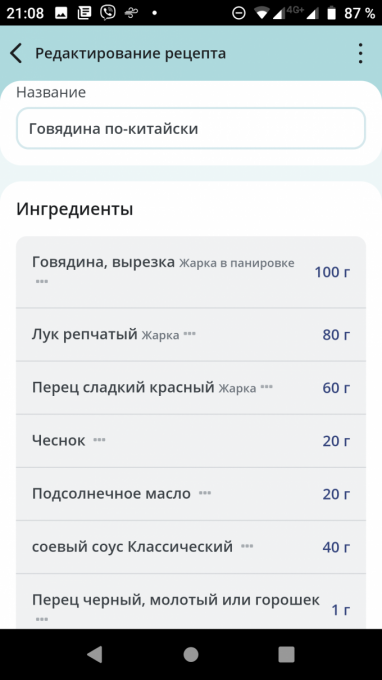The image size is (382, 680).
Task: Change the 100 г amount for Говядина
Action: (x=332, y=272)
